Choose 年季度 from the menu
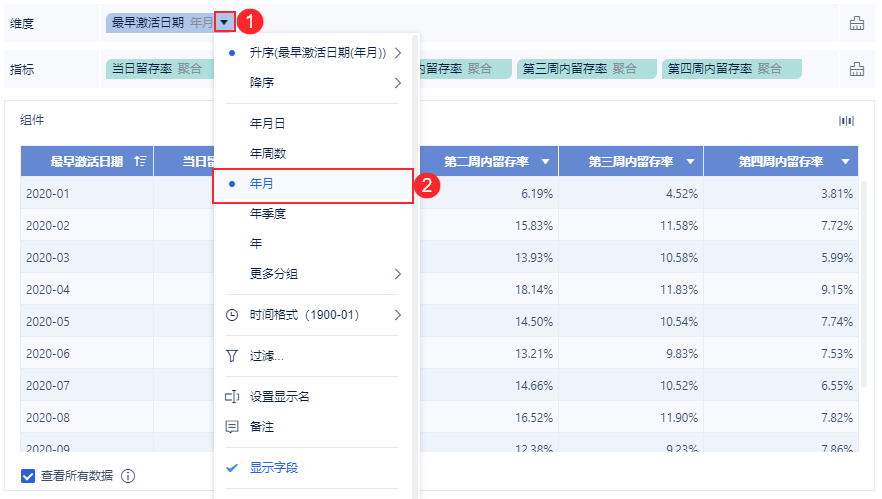The height and width of the screenshot is (499, 882). coord(268,214)
